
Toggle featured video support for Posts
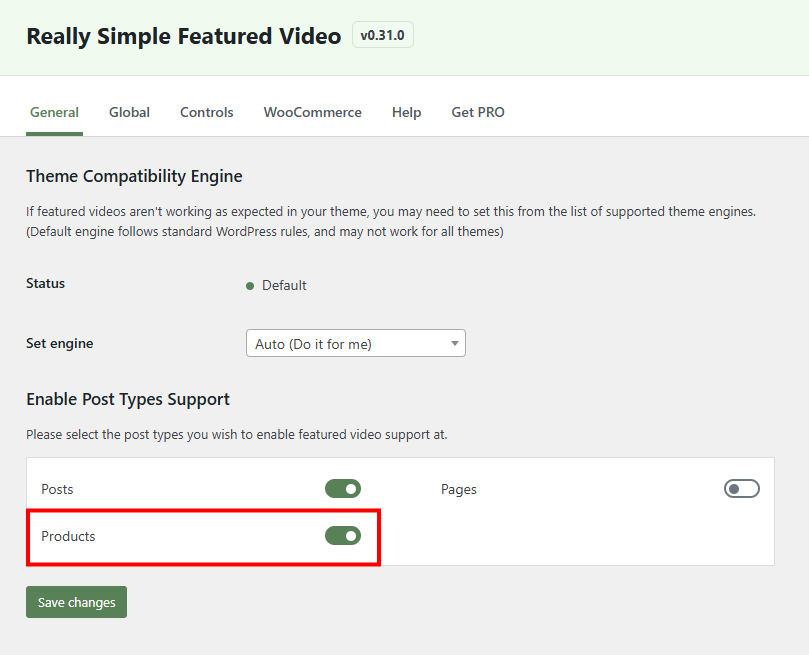click(x=343, y=489)
